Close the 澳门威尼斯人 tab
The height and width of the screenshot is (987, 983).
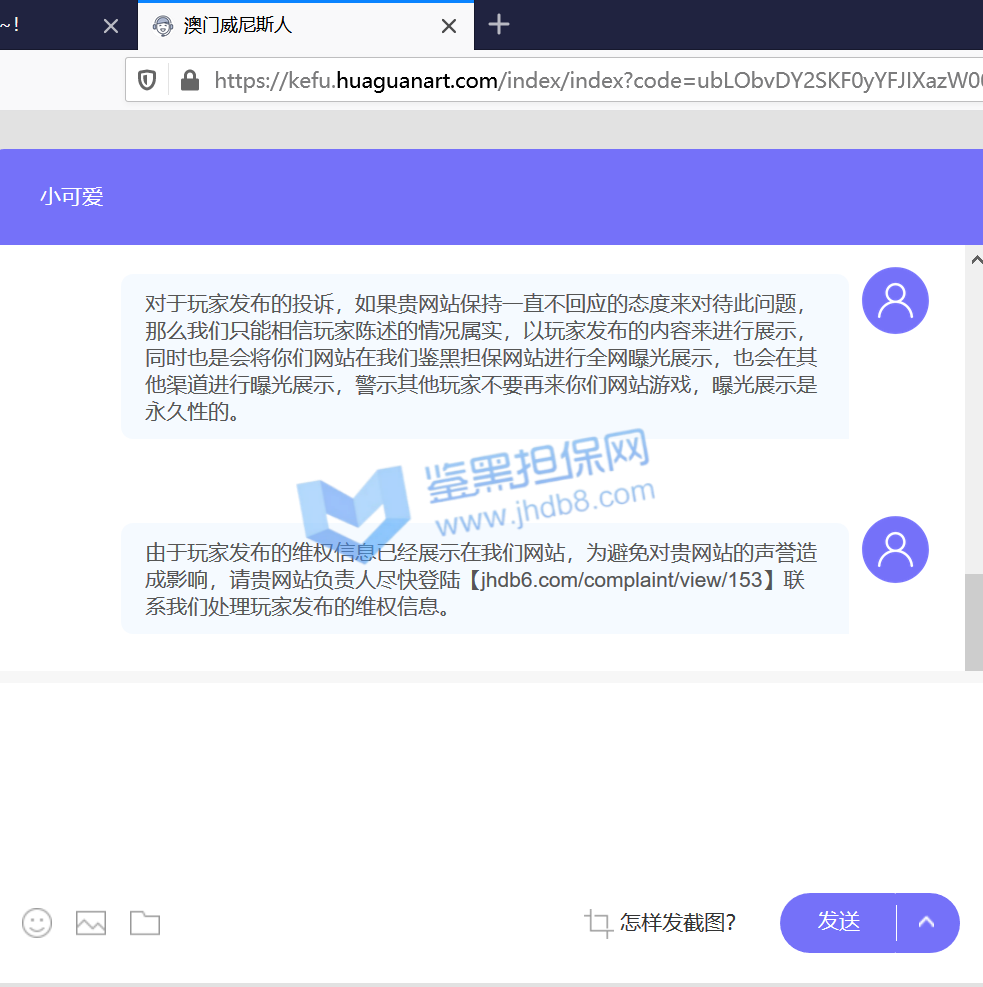click(449, 26)
